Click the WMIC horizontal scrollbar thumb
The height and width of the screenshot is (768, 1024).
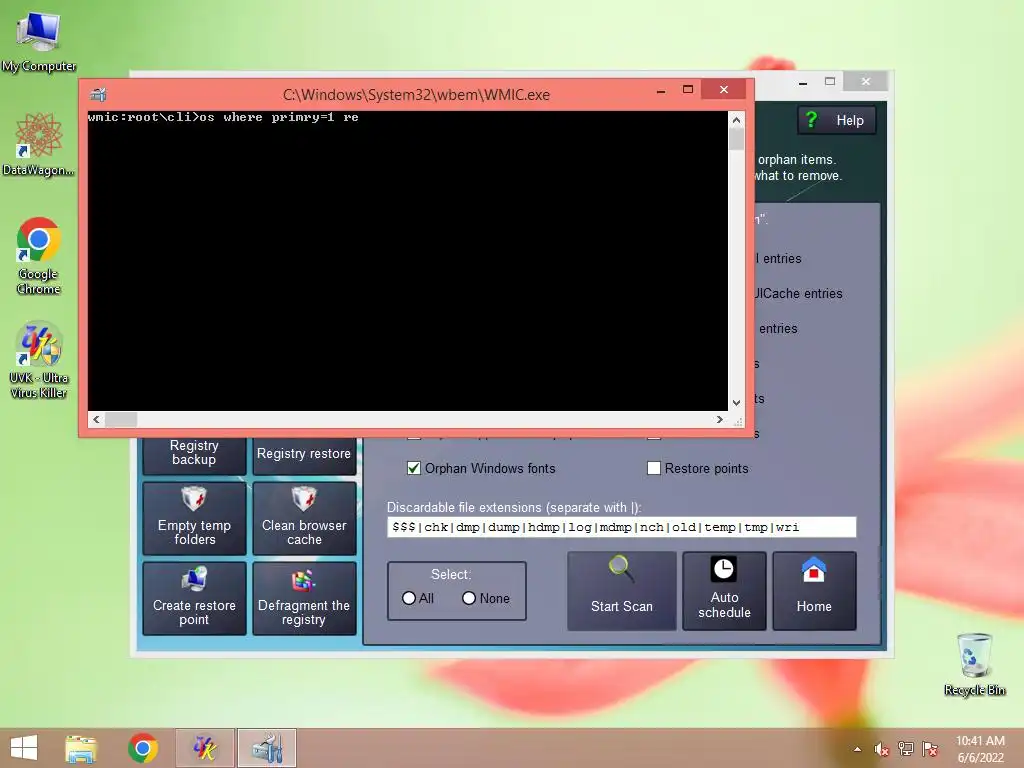(x=121, y=419)
